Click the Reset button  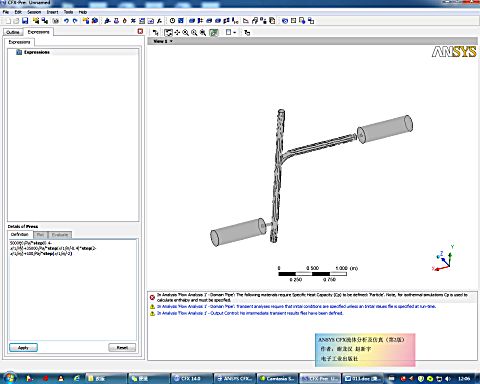[122, 348]
